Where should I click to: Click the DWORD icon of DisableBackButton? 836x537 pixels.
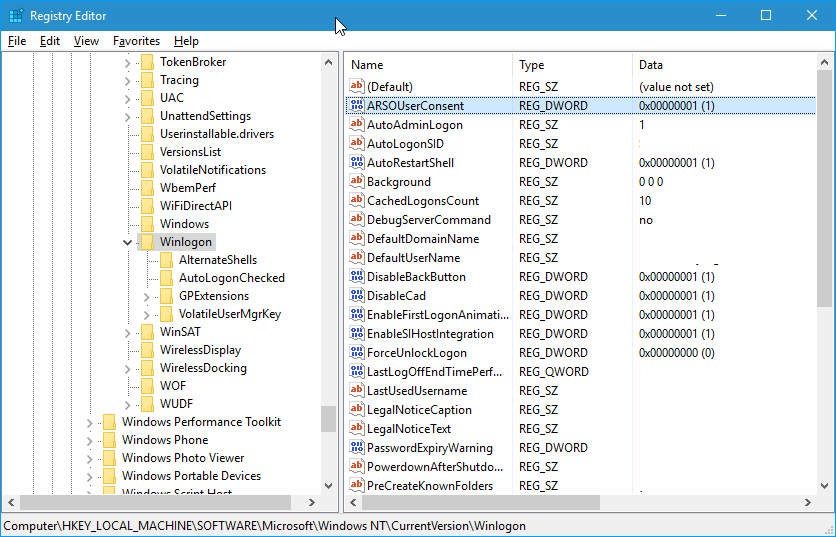tap(357, 277)
